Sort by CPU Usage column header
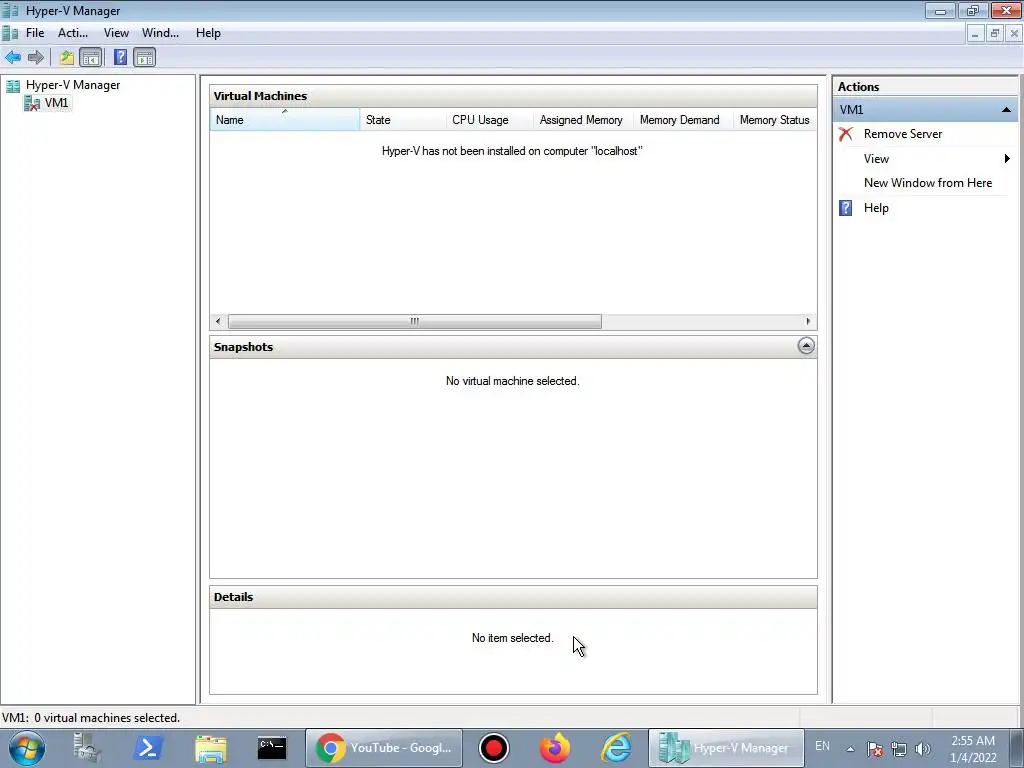This screenshot has height=768, width=1024. (x=489, y=120)
